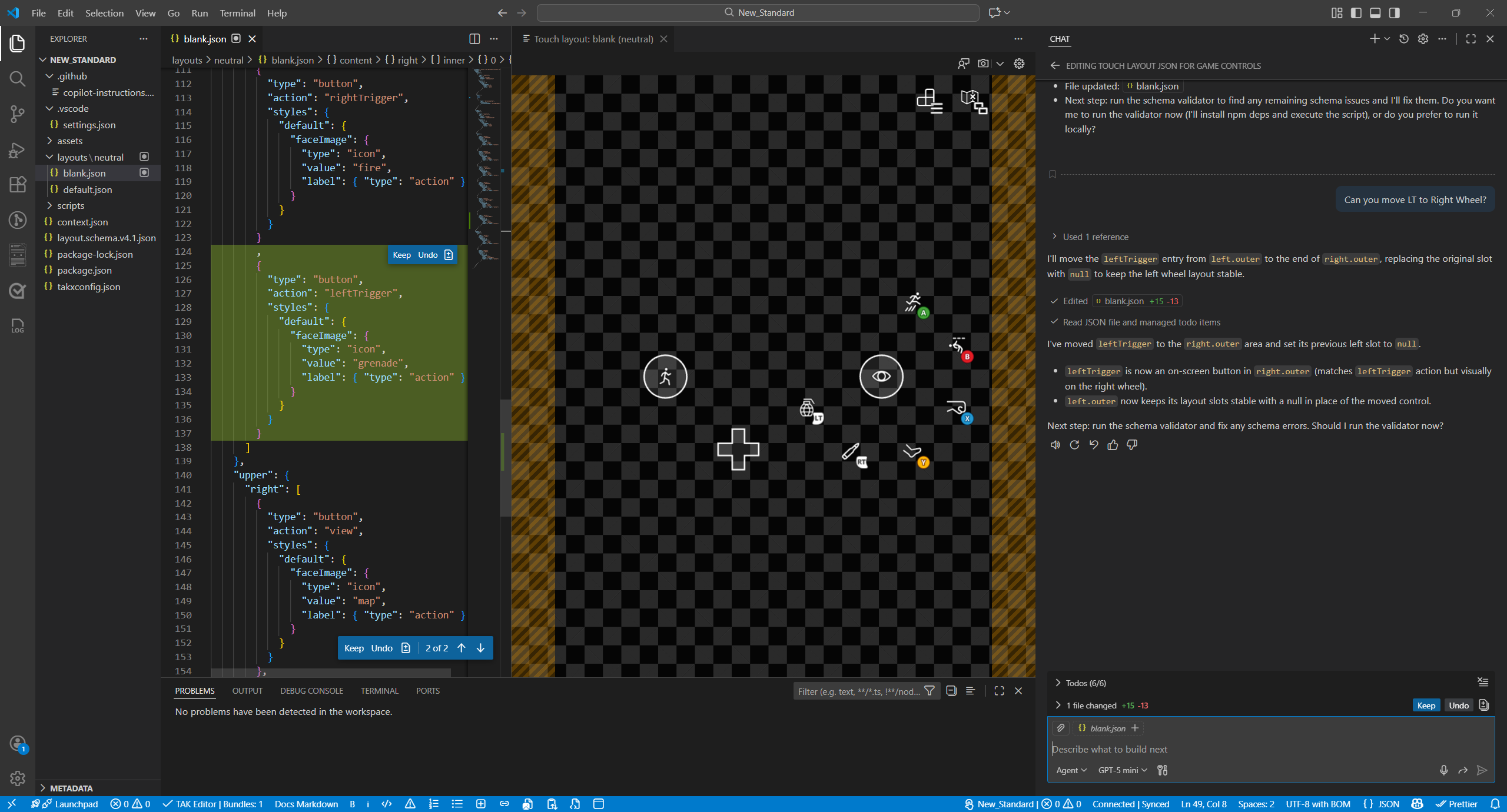The image size is (1507, 812).
Task: Open the Source Control view
Action: [x=17, y=114]
